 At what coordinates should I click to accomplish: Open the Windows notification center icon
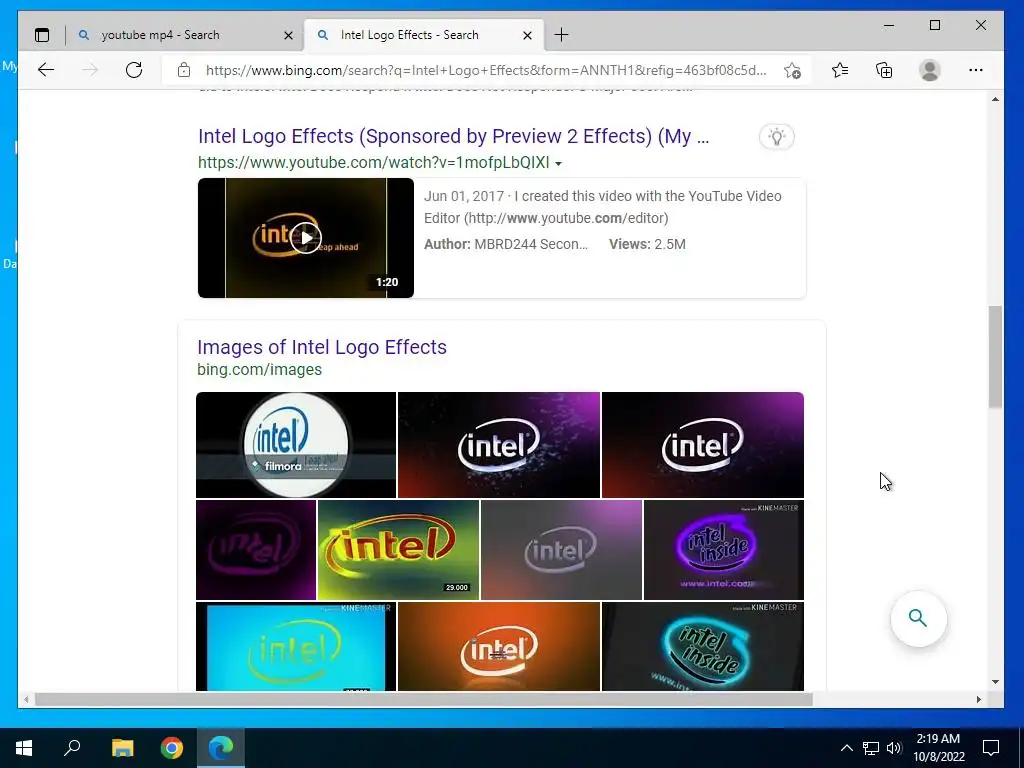click(991, 748)
